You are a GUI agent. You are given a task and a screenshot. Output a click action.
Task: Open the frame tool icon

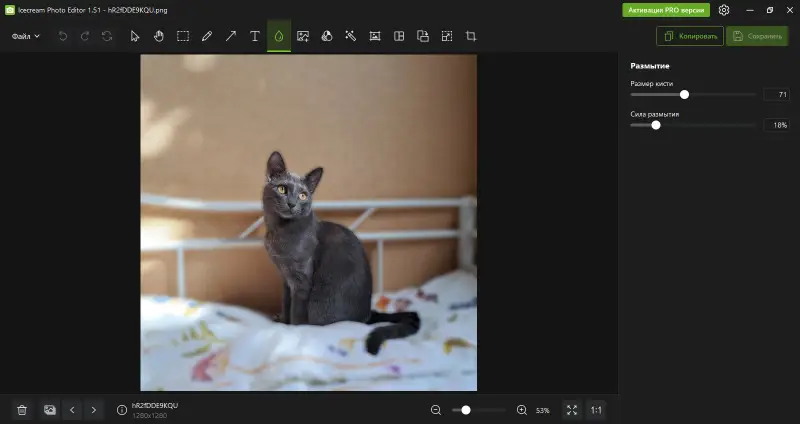(x=375, y=36)
